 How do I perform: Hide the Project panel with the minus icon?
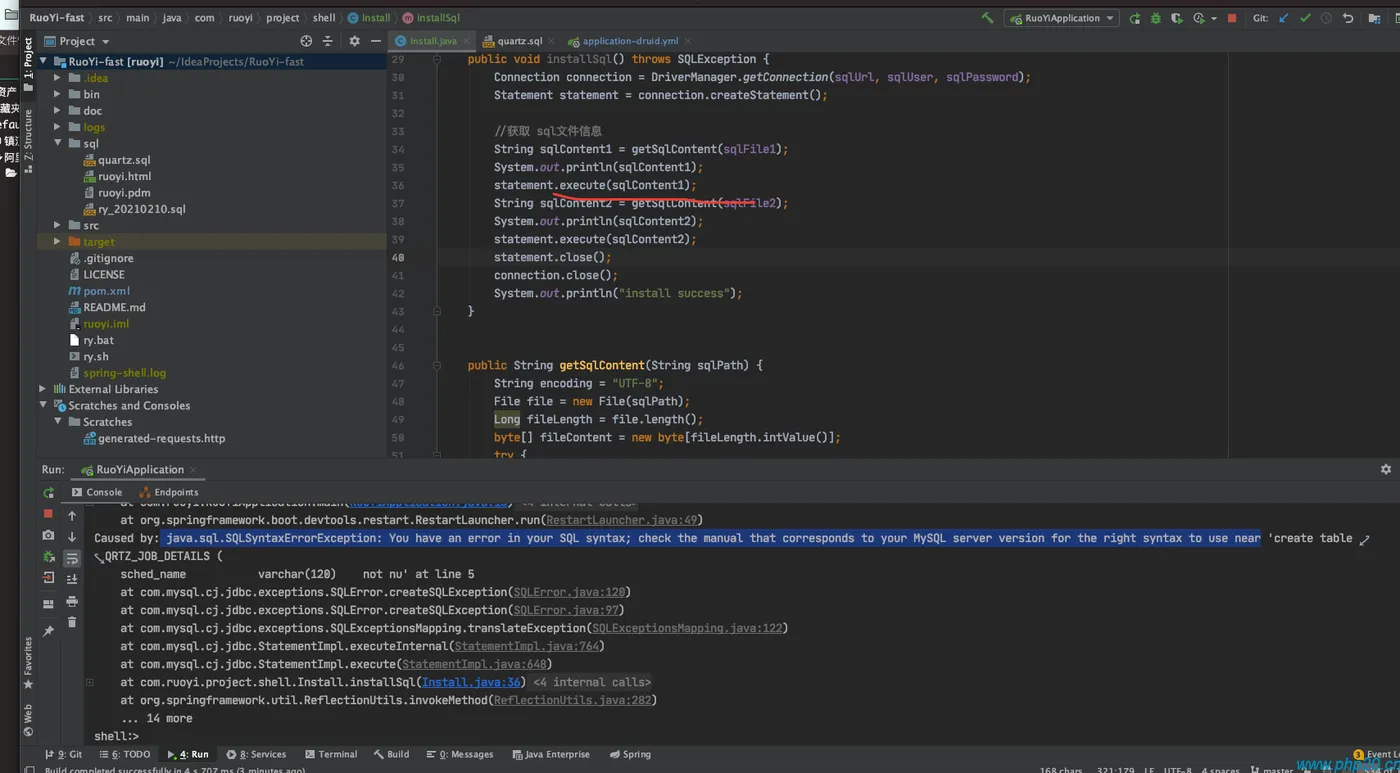(x=375, y=41)
